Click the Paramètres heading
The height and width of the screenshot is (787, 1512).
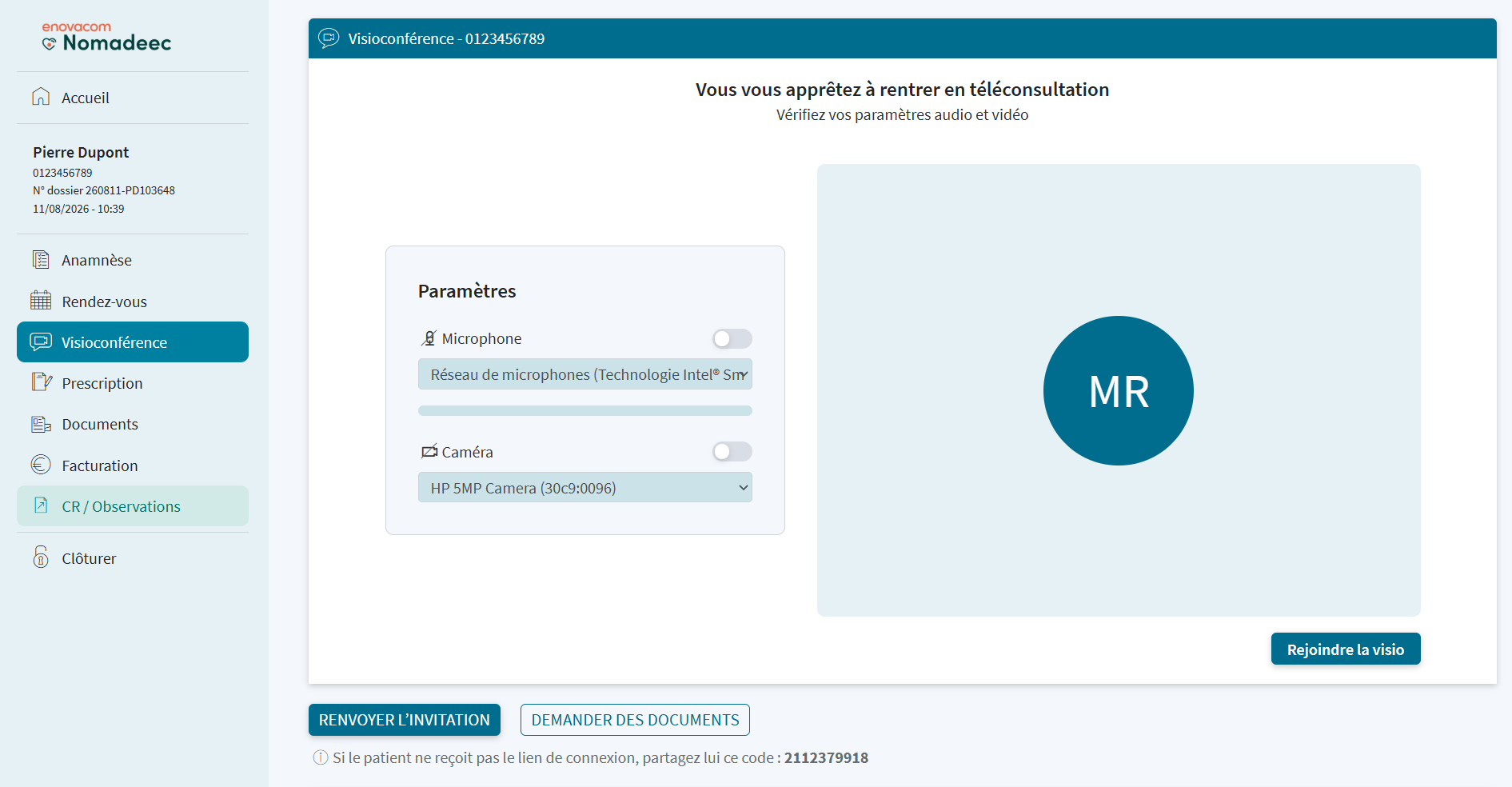[x=467, y=291]
